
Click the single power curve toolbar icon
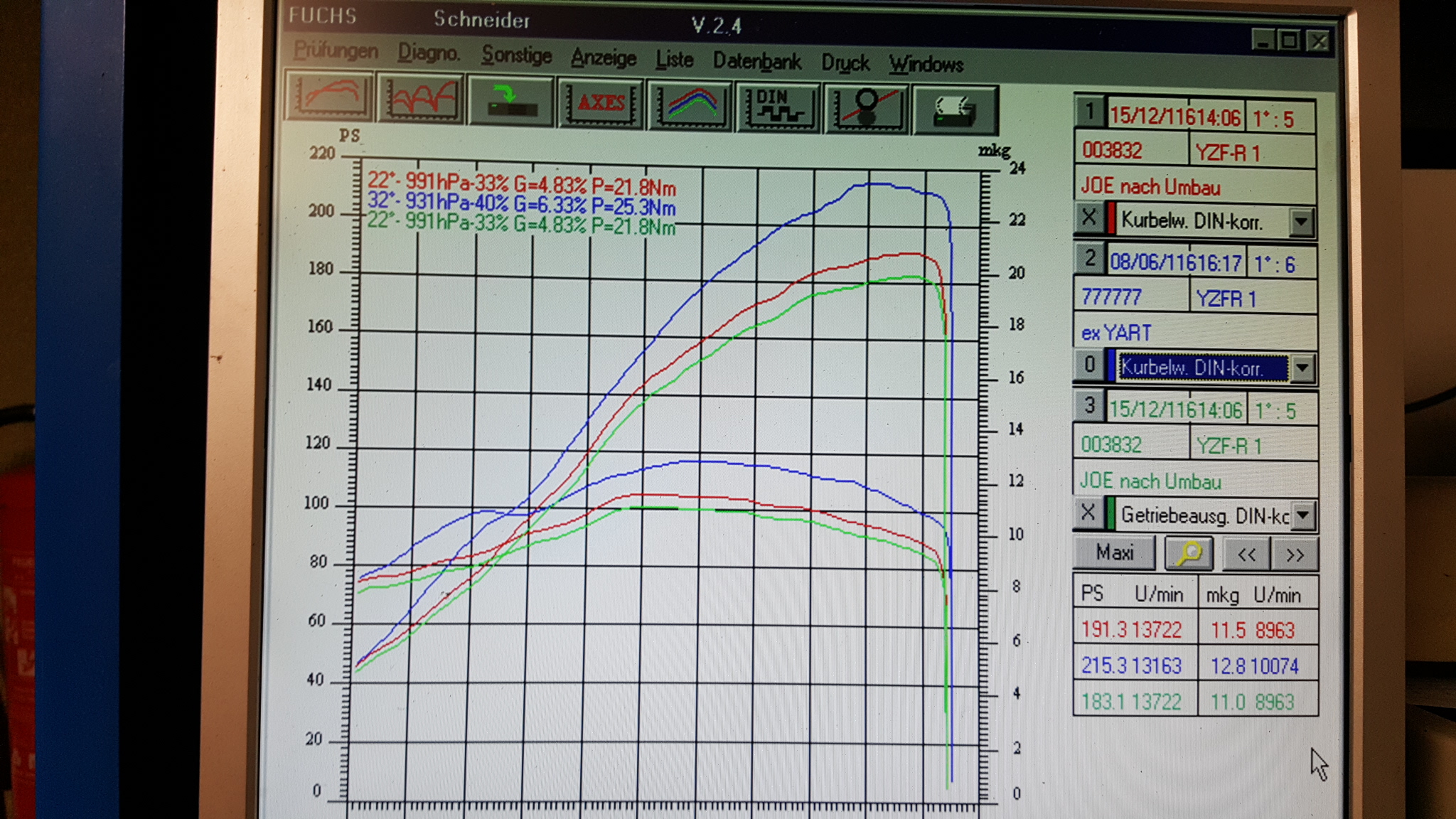(329, 97)
